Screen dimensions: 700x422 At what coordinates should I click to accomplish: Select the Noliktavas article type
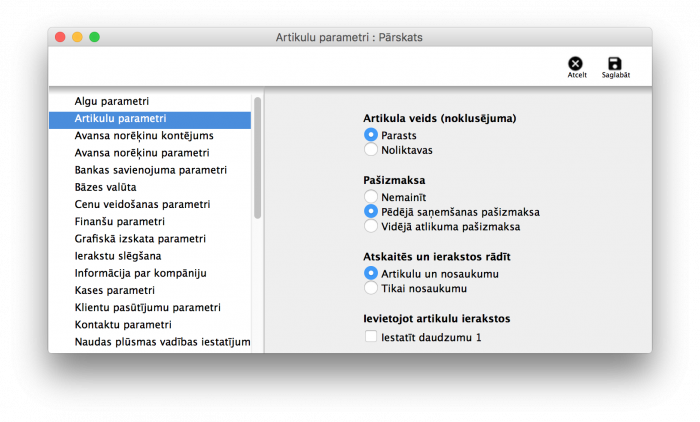371,150
